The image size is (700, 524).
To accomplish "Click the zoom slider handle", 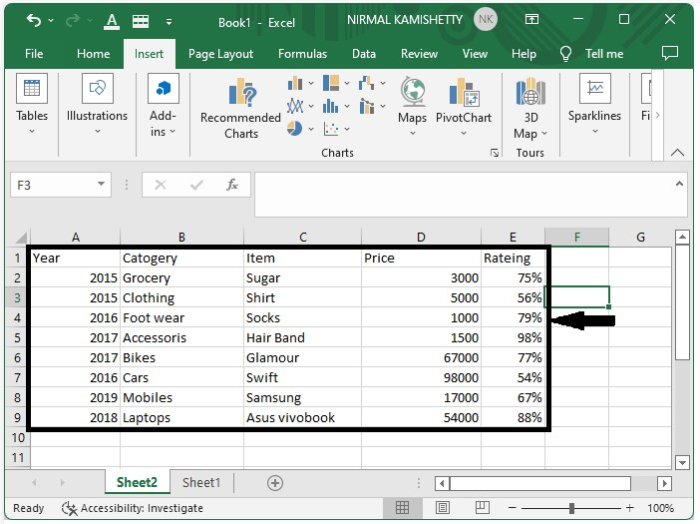I will click(x=571, y=508).
